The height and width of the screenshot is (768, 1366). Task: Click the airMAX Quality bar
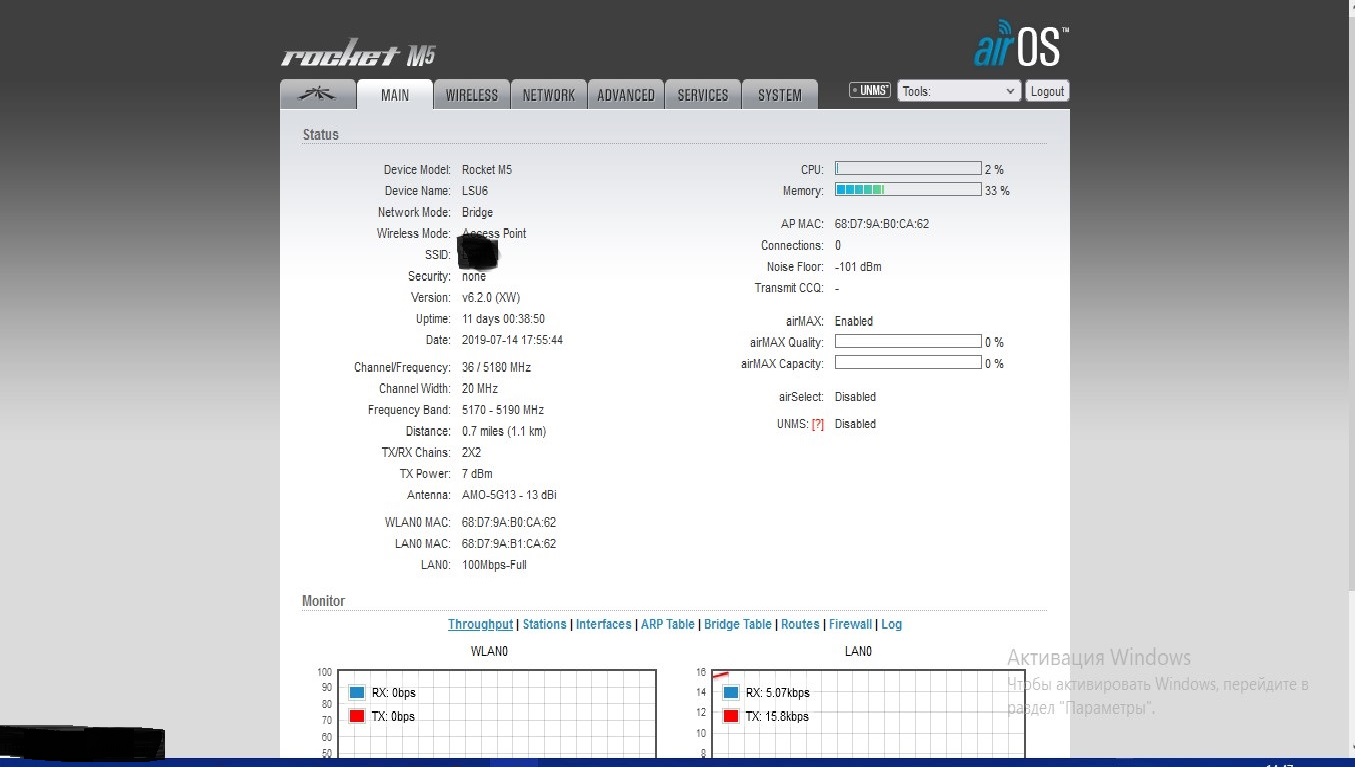(x=908, y=342)
